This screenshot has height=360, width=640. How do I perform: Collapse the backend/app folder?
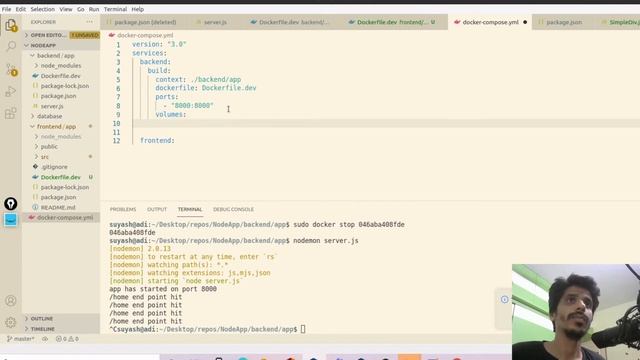tap(61, 56)
